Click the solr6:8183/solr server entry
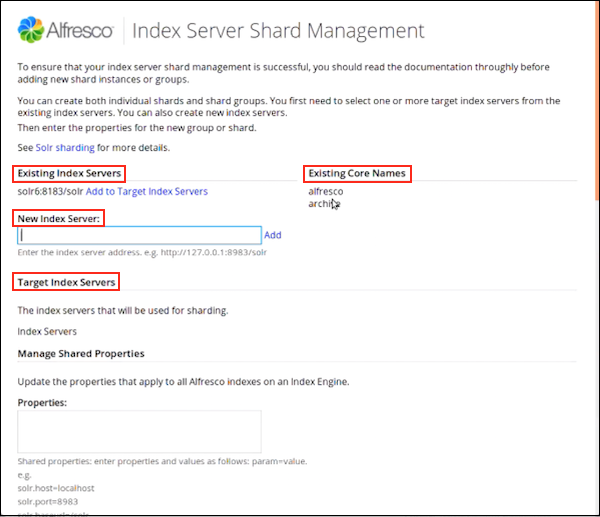This screenshot has width=600, height=517. tap(50, 191)
